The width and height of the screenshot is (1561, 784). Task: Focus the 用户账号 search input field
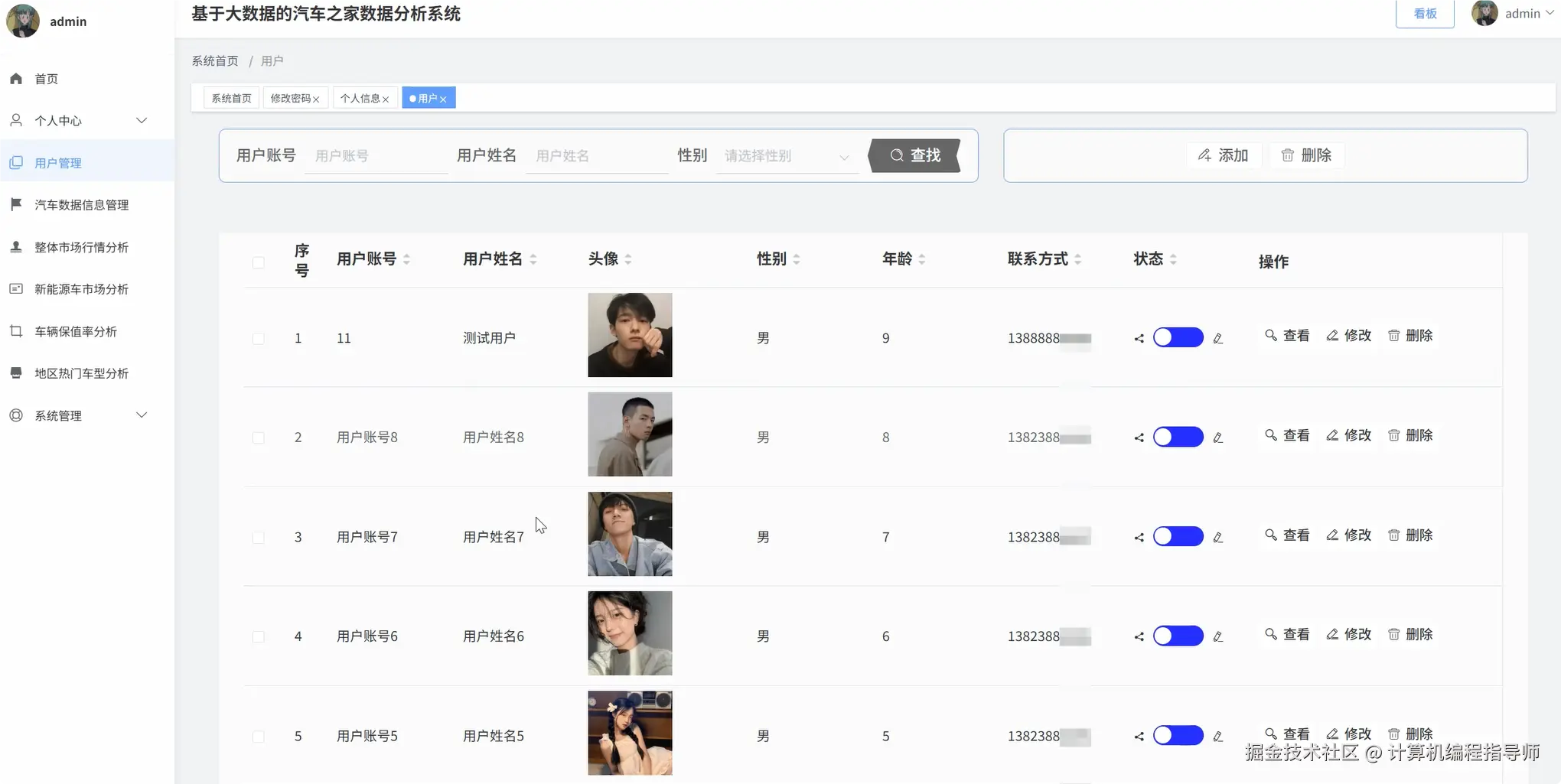376,156
